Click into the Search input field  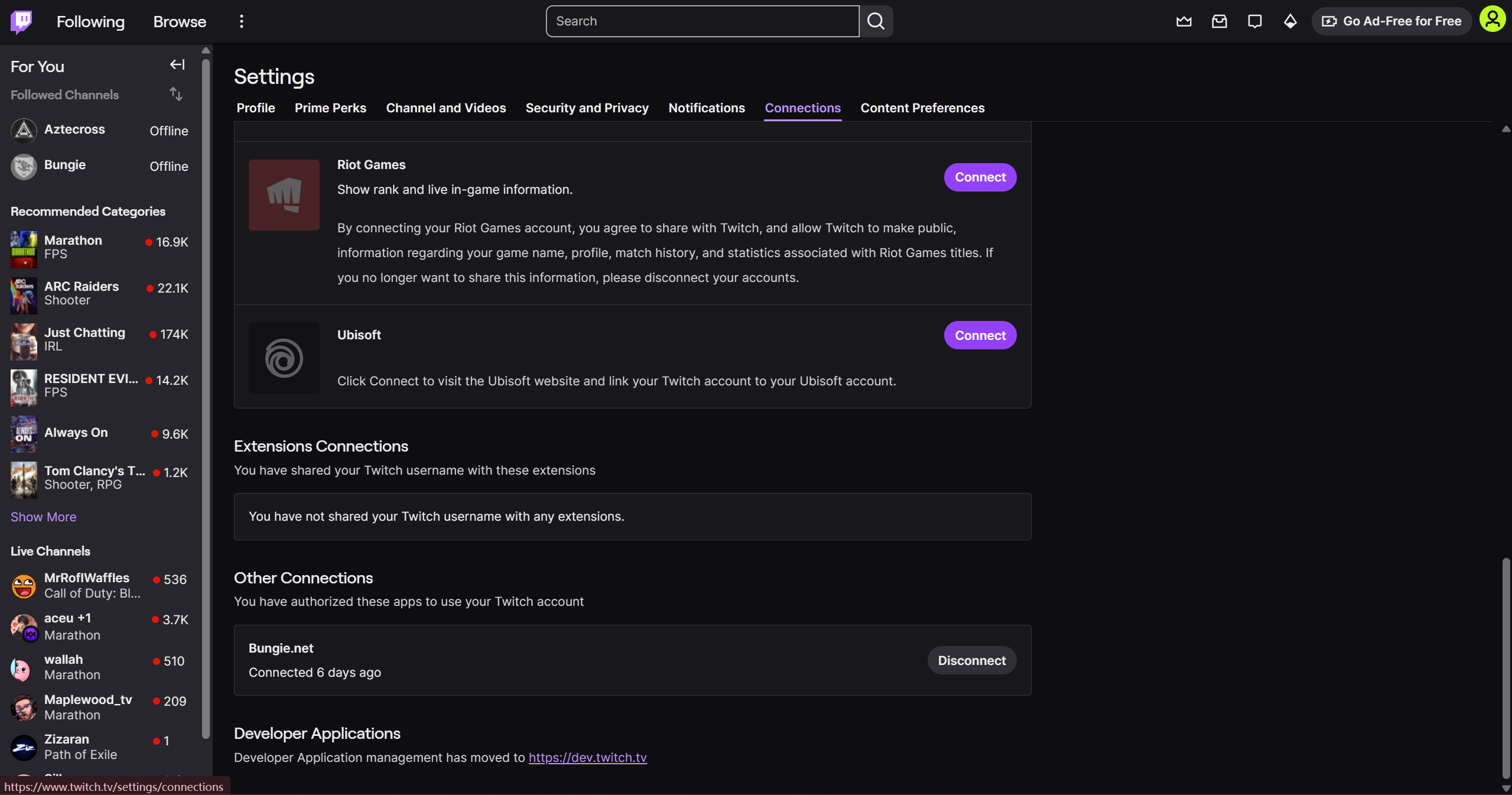(x=702, y=22)
